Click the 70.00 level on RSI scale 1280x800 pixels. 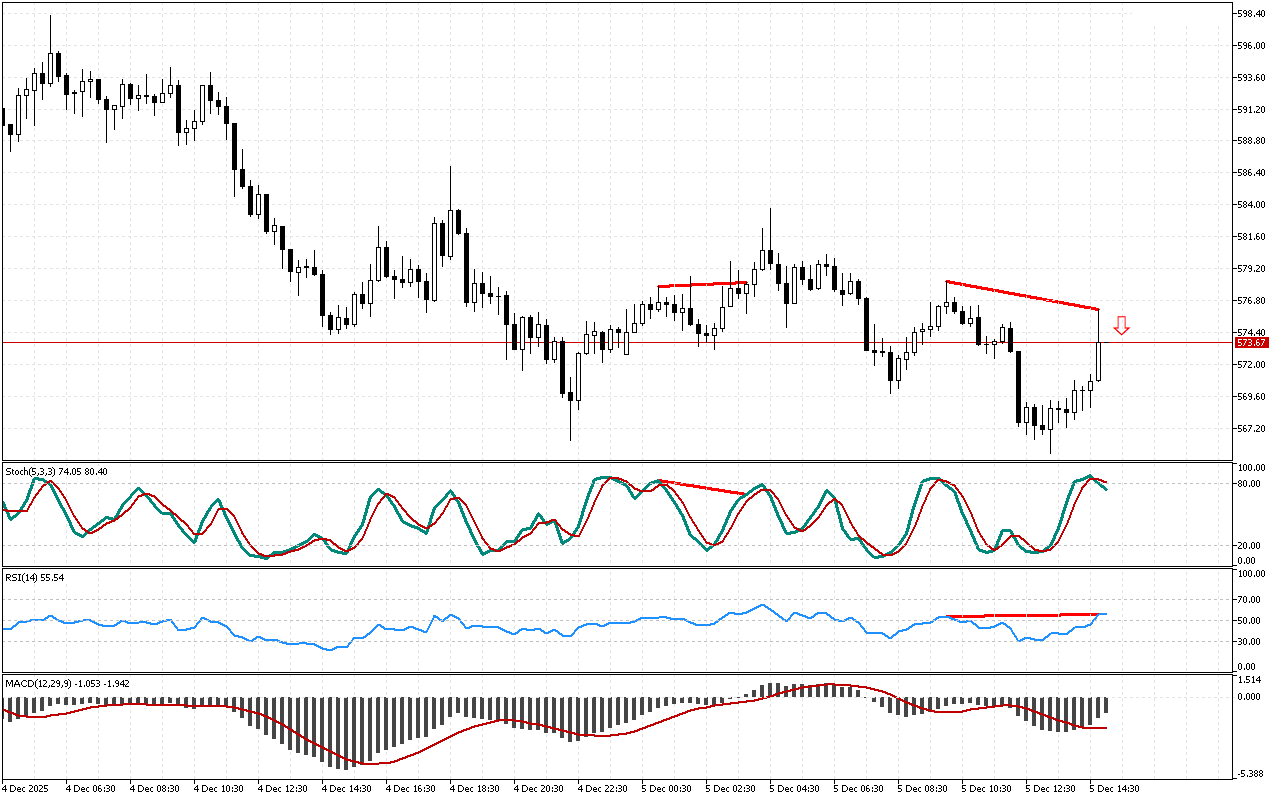[x=1248, y=600]
